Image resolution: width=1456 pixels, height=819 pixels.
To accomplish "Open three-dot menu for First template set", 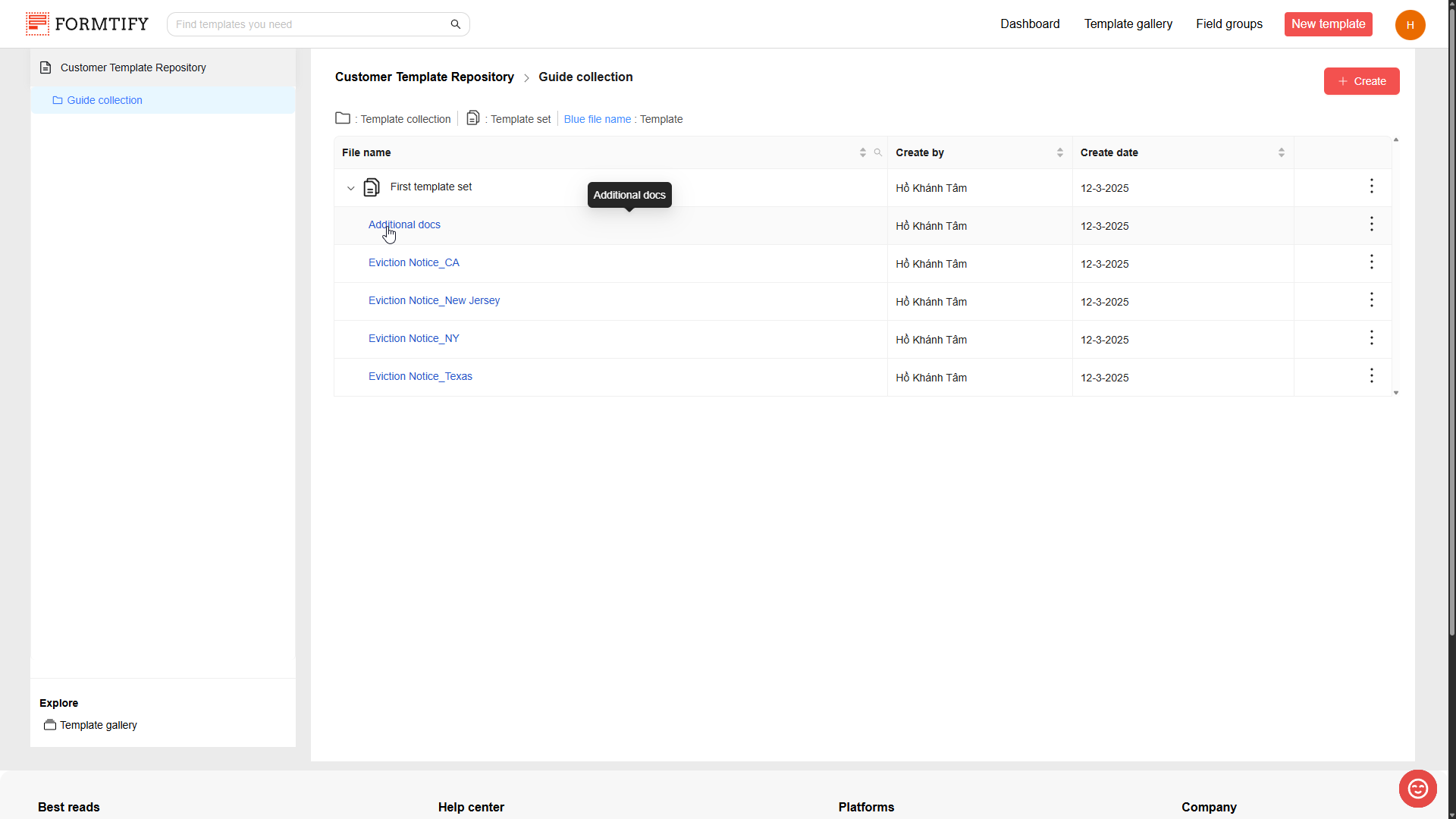I will (x=1371, y=187).
